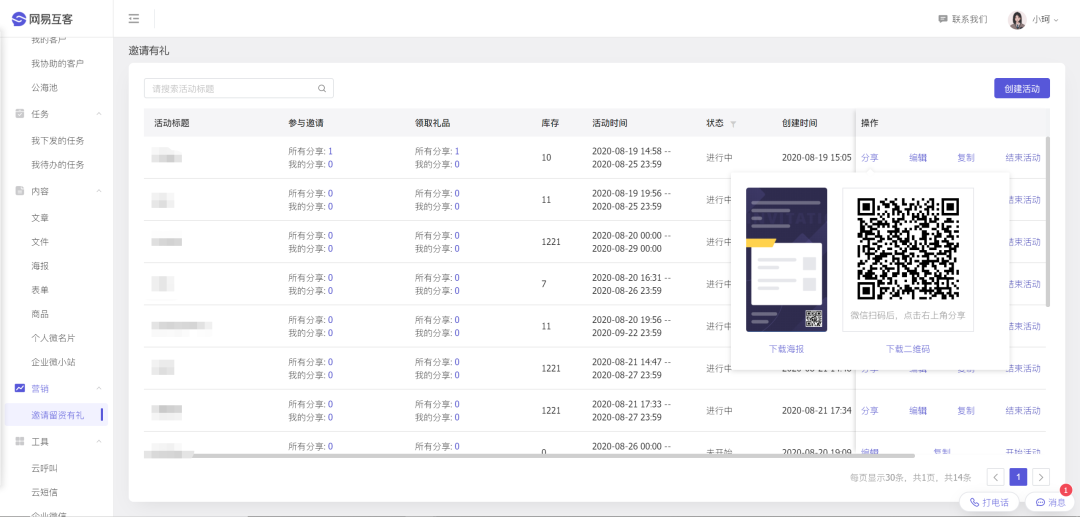1080x517 pixels.
Task: Go to the next page arrow
Action: point(1041,477)
